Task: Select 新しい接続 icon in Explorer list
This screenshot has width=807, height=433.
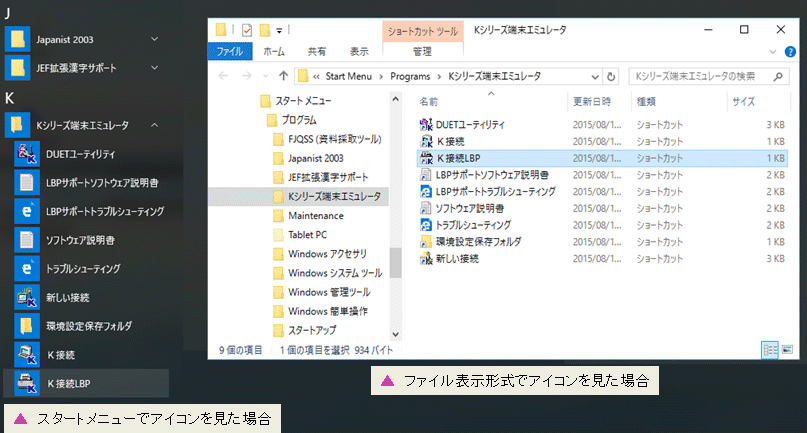Action: pyautogui.click(x=426, y=258)
